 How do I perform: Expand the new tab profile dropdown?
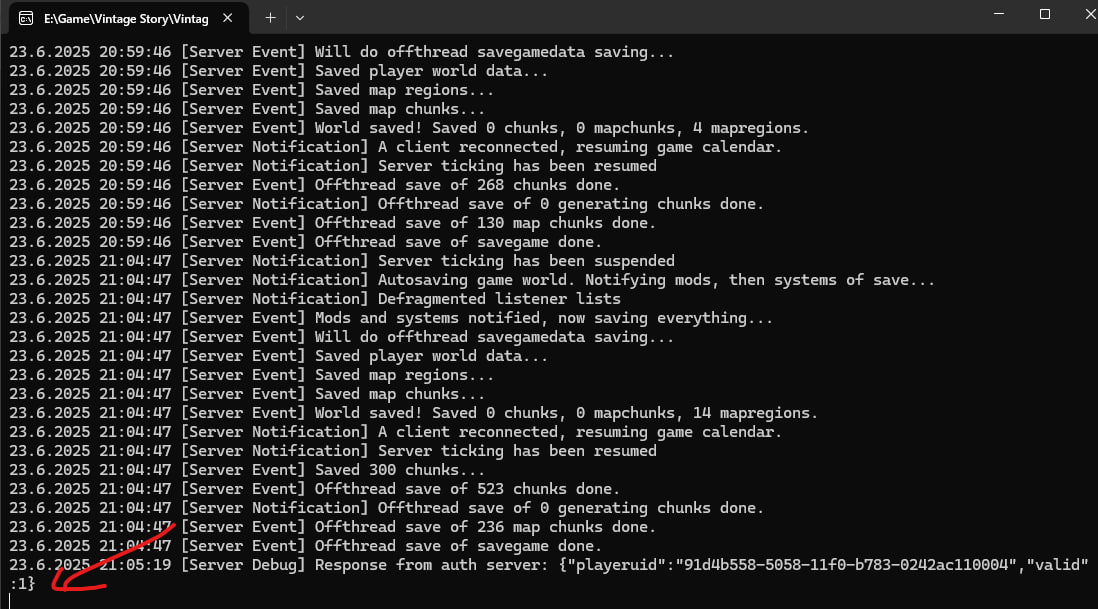[x=300, y=17]
